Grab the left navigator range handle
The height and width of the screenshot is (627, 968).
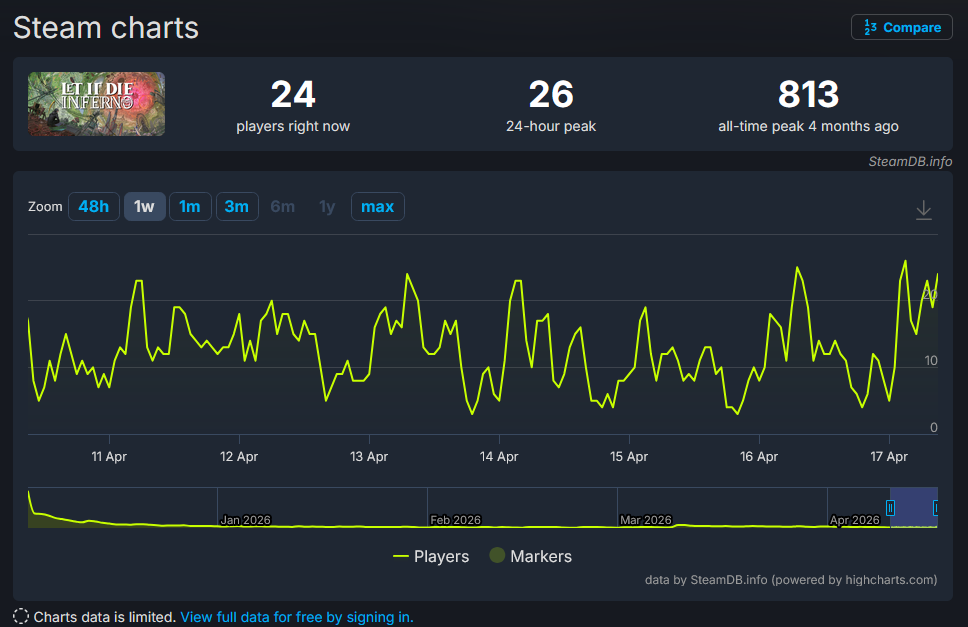tap(890, 508)
